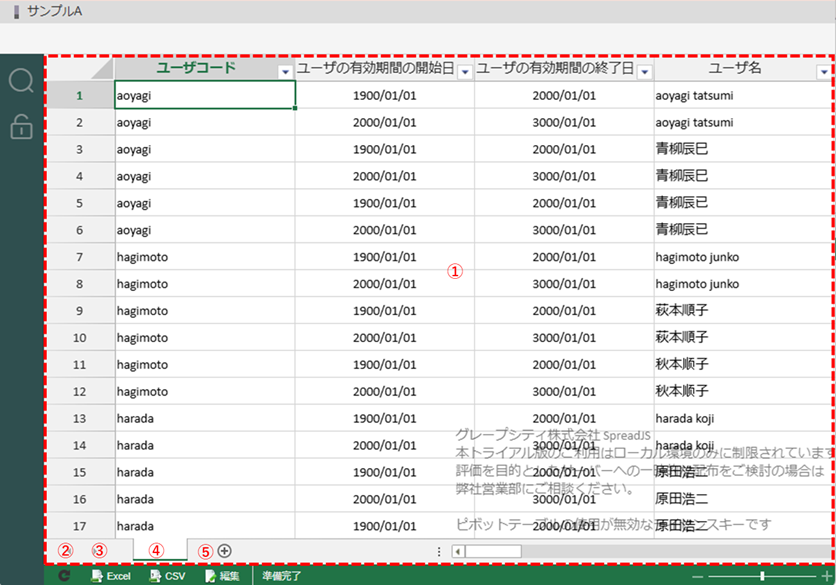Viewport: 836px width, 585px height.
Task: Click the unlock padlock sidebar icon
Action: pyautogui.click(x=21, y=126)
